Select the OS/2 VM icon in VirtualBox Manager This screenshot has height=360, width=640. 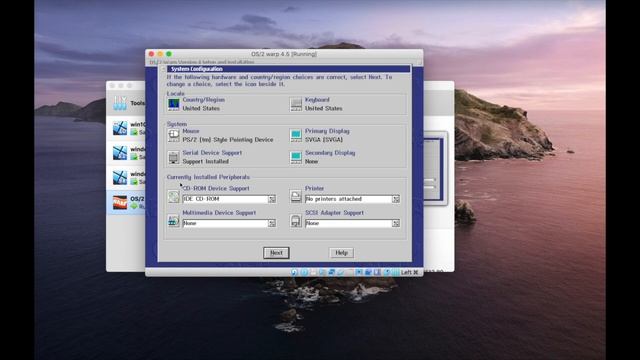pos(120,202)
